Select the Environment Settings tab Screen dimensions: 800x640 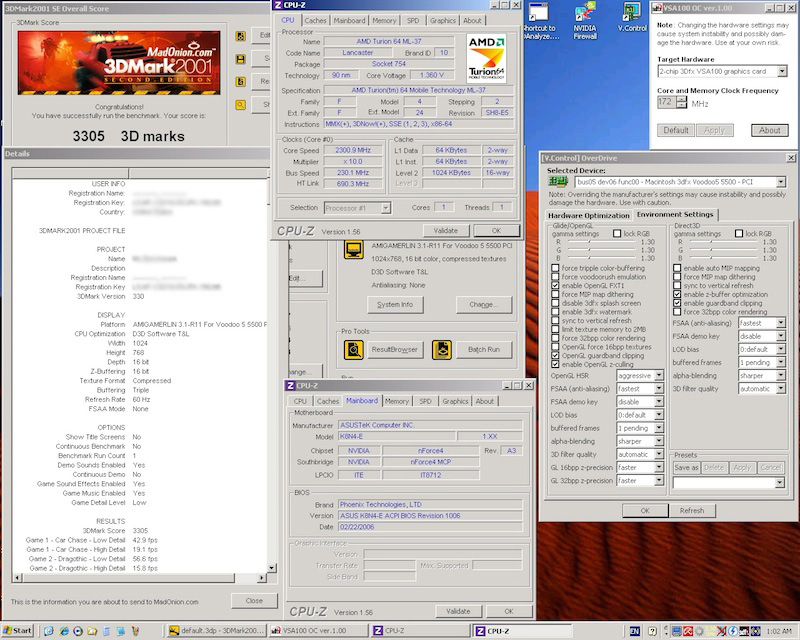(675, 214)
